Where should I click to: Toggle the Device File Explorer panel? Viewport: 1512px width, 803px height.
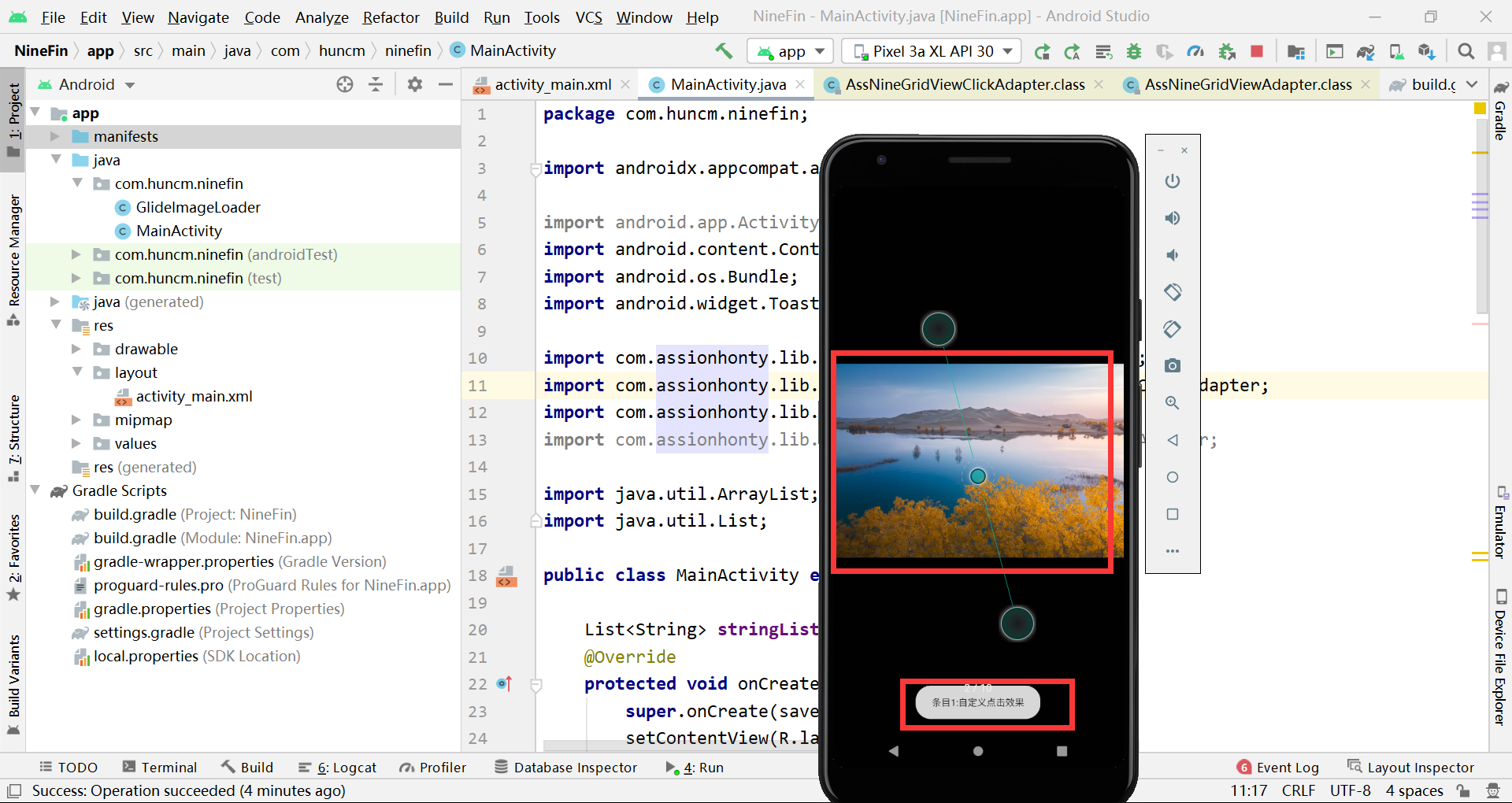pos(1500,657)
